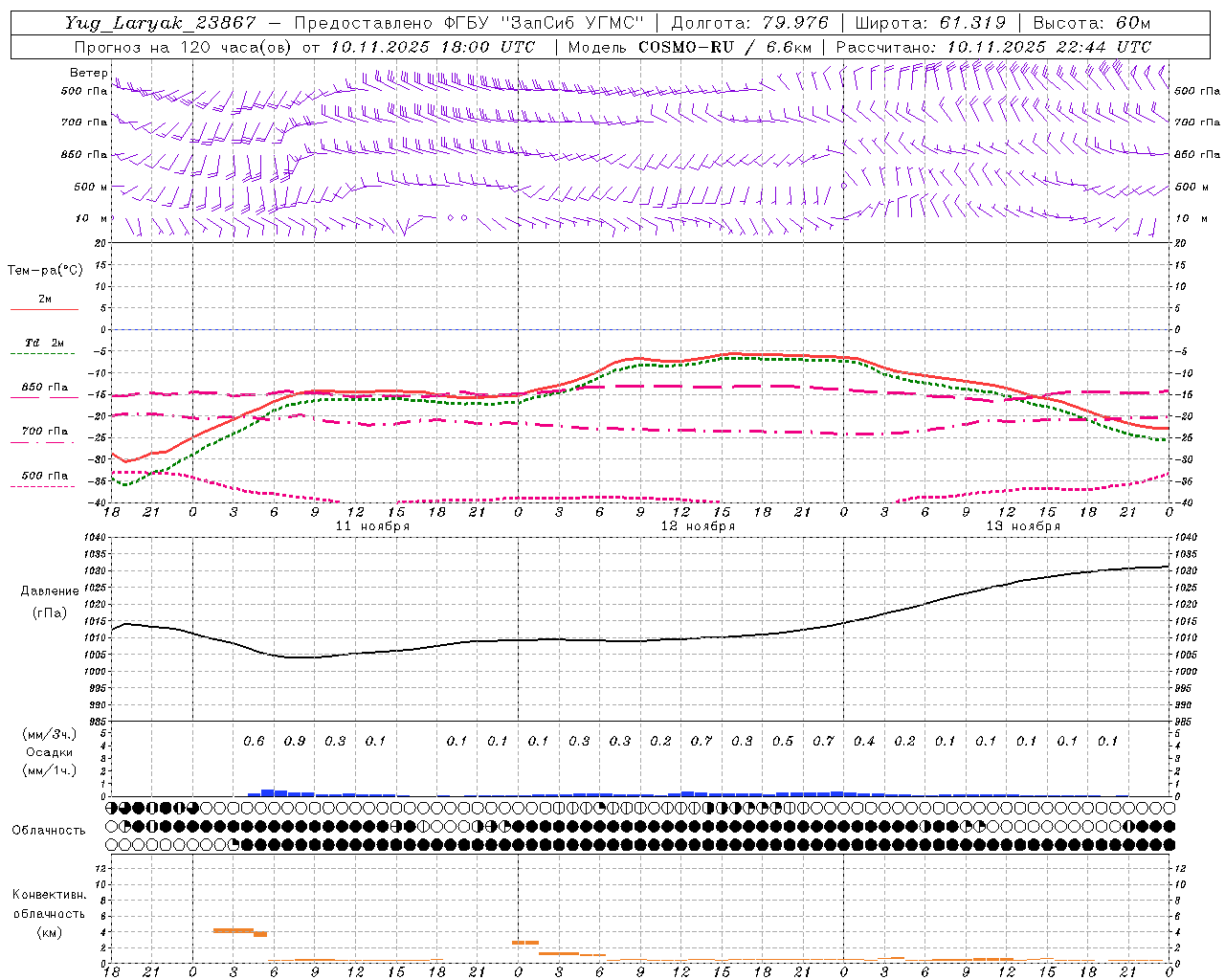Click the "700 гПа" temperature legend entry
1225x980 pixels.
coord(45,432)
